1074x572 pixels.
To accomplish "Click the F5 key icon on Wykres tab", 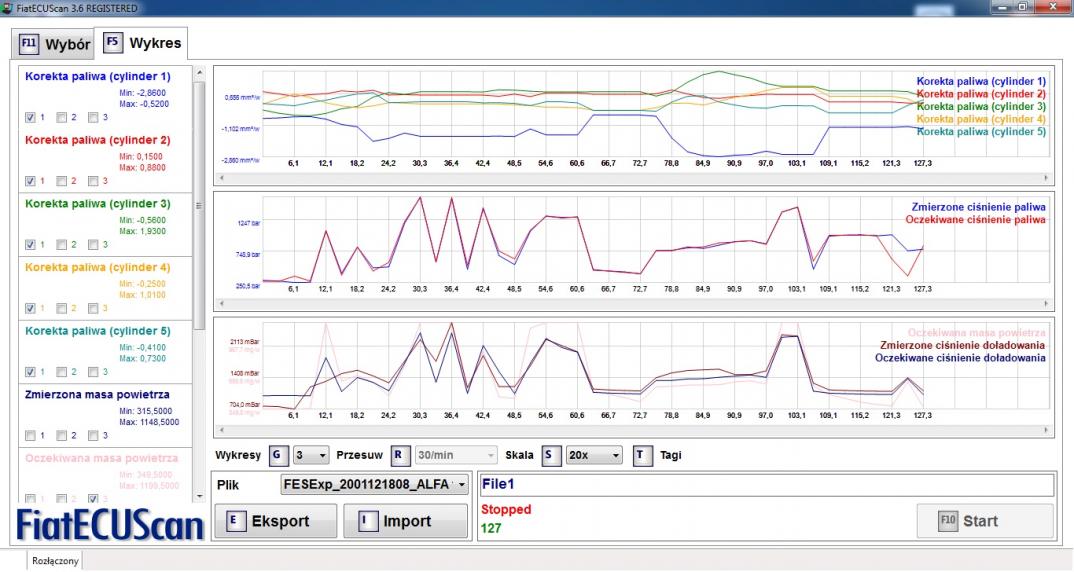I will pyautogui.click(x=112, y=44).
